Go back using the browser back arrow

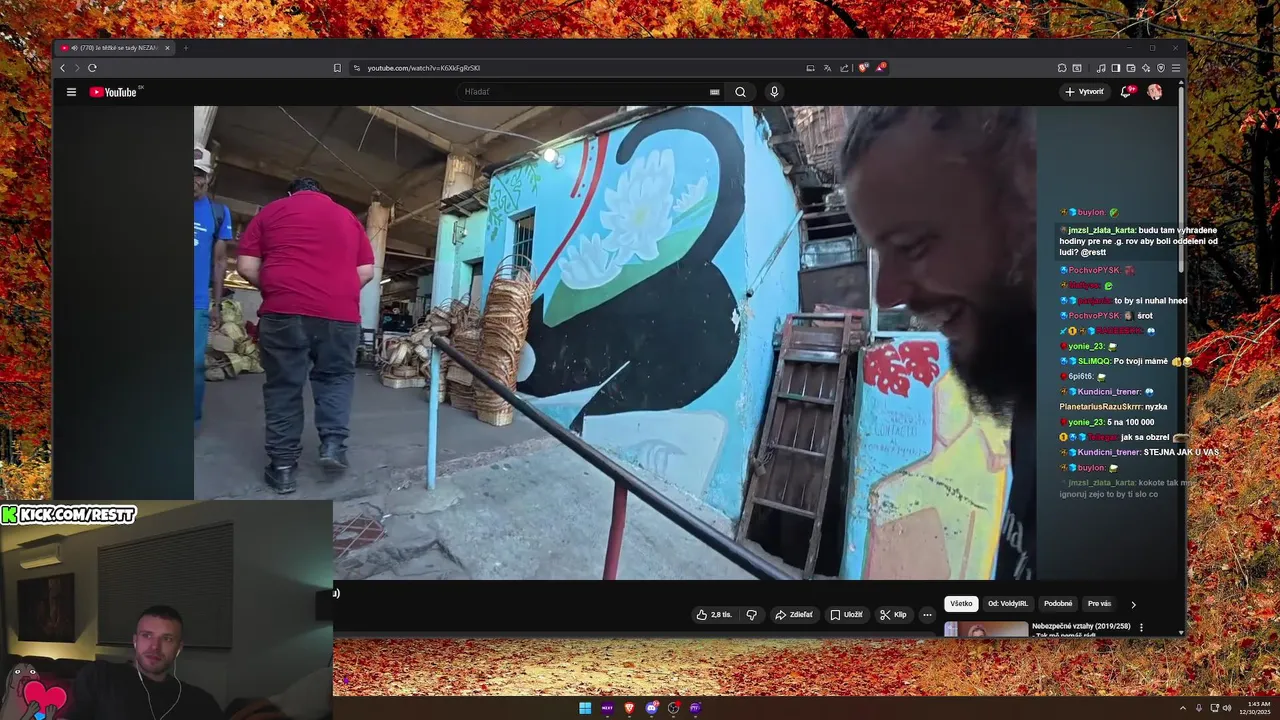pyautogui.click(x=62, y=68)
